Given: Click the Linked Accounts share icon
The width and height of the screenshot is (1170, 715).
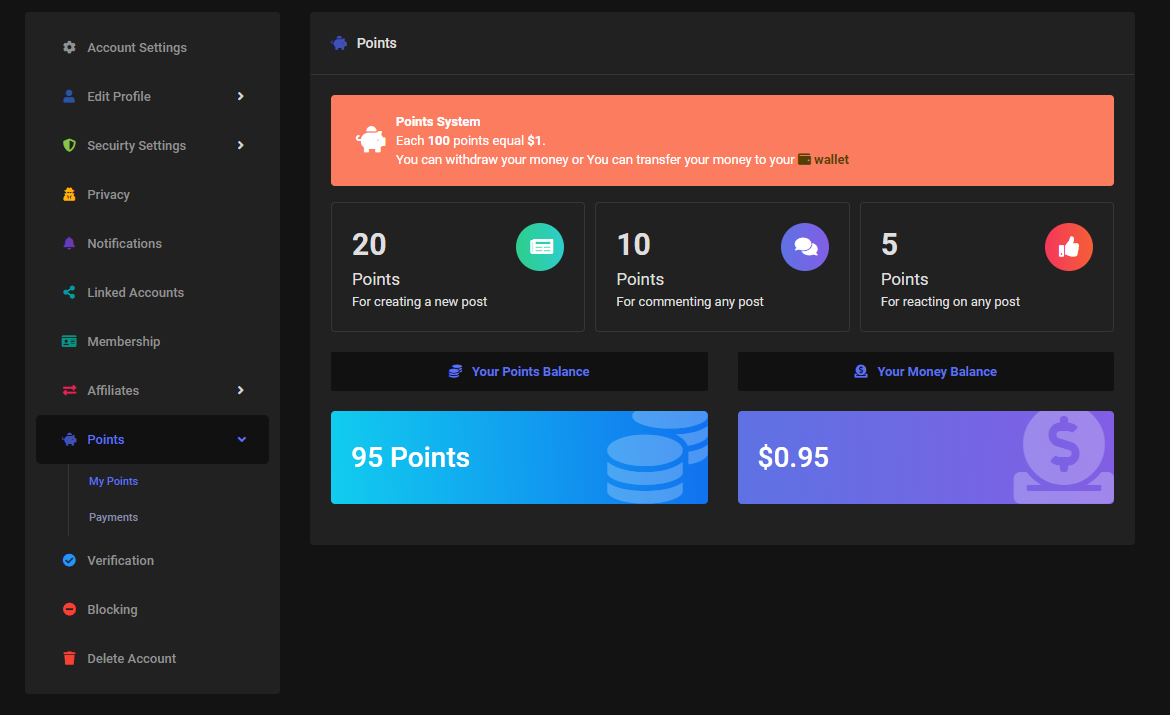Looking at the screenshot, I should click(x=69, y=293).
